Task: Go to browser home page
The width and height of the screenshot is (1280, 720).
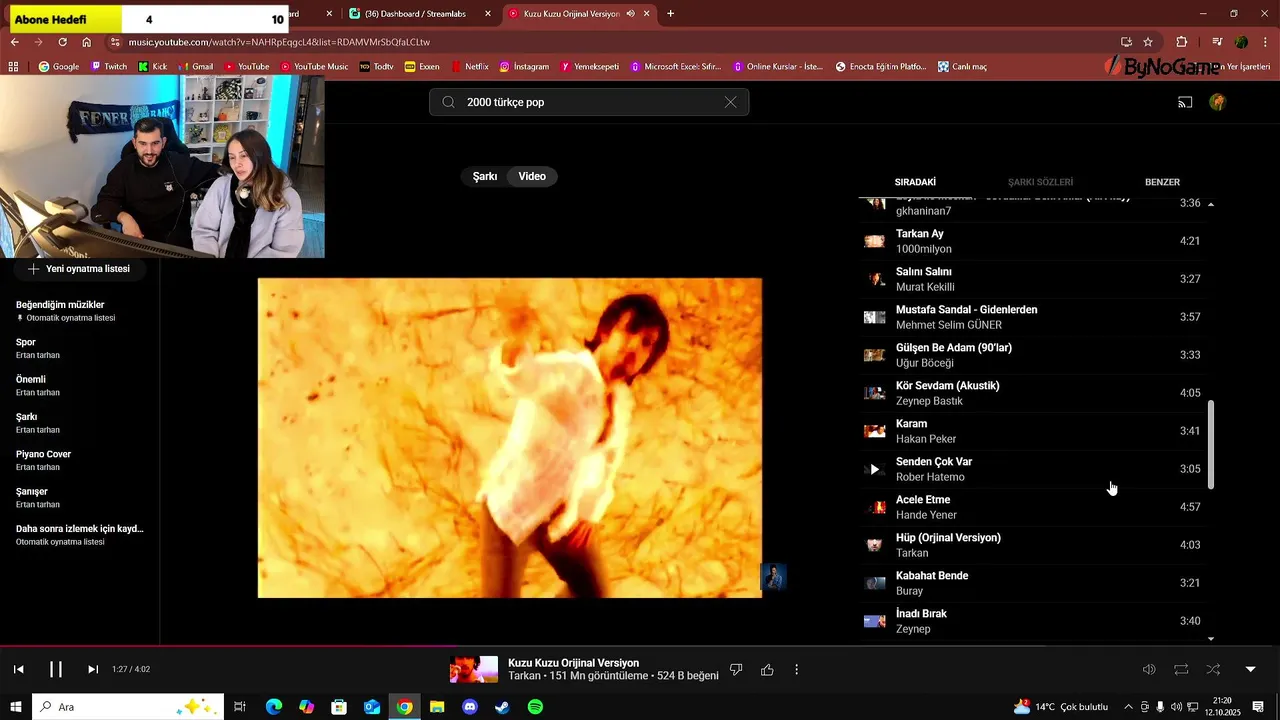Action: pyautogui.click(x=87, y=42)
